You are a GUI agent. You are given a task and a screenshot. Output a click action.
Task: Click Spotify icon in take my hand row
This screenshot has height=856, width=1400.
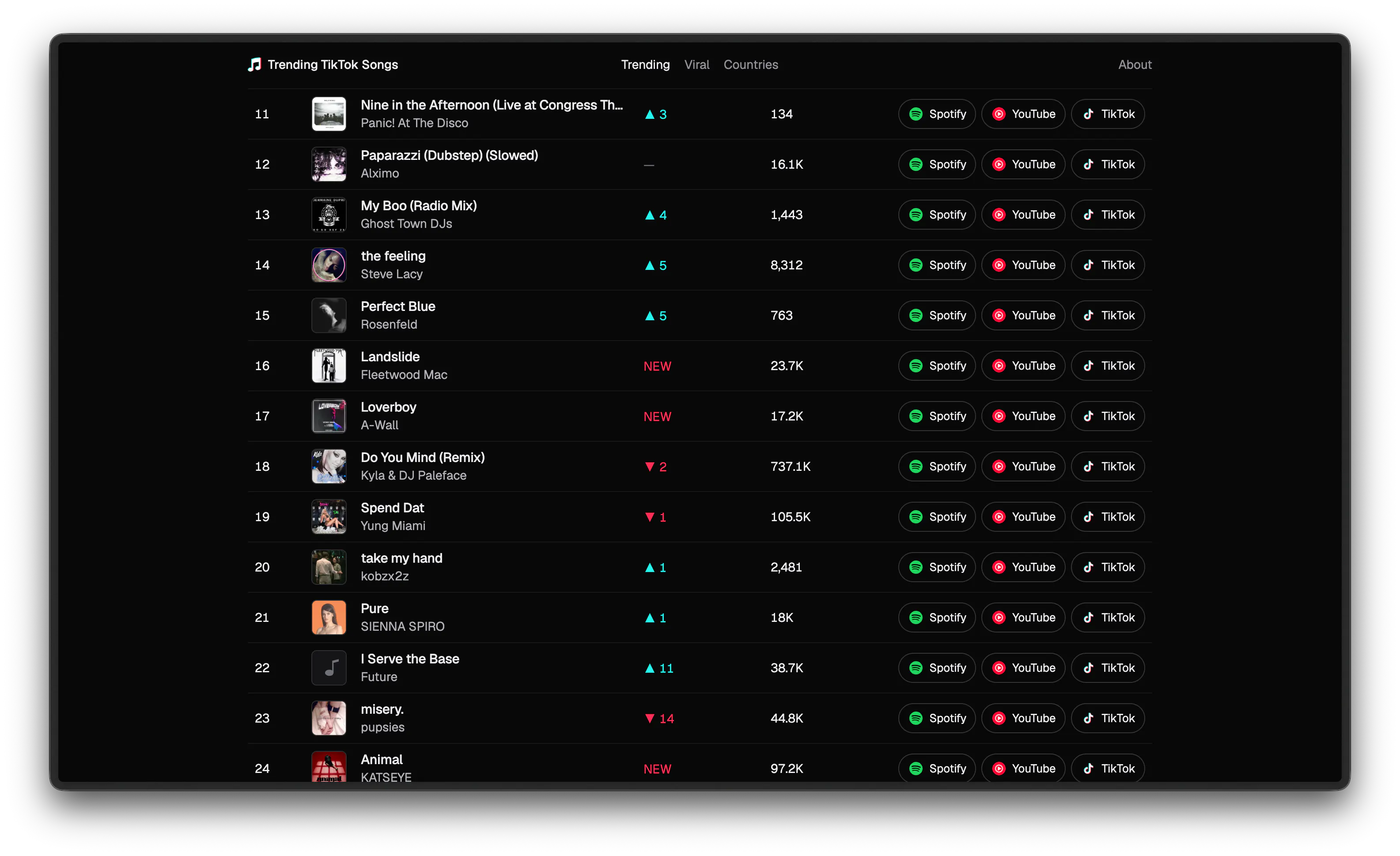coord(916,567)
